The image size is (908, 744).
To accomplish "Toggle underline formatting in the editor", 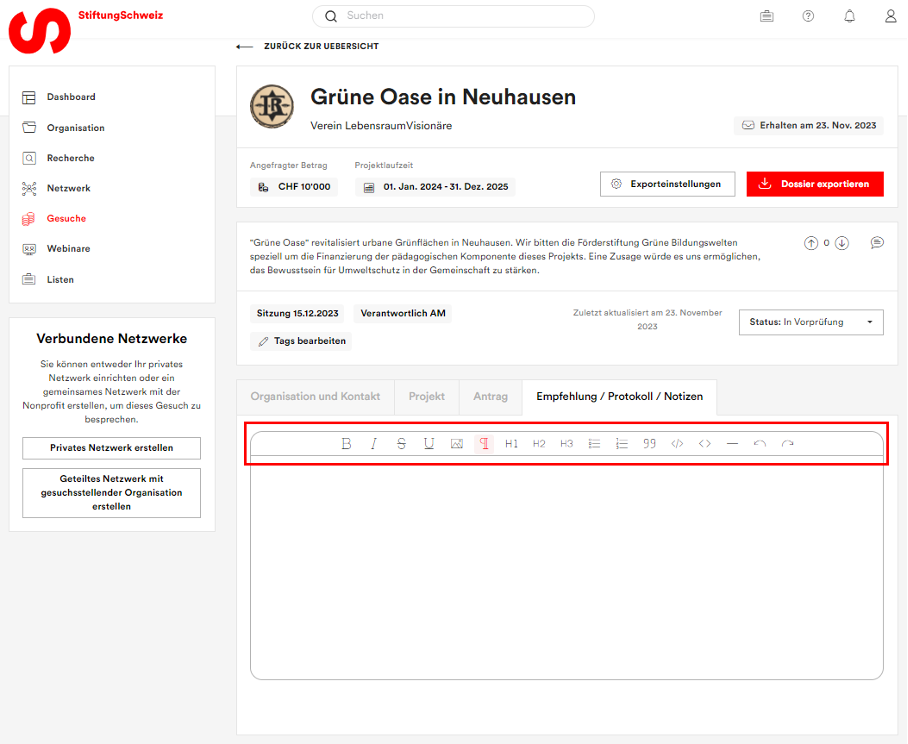I will click(429, 444).
